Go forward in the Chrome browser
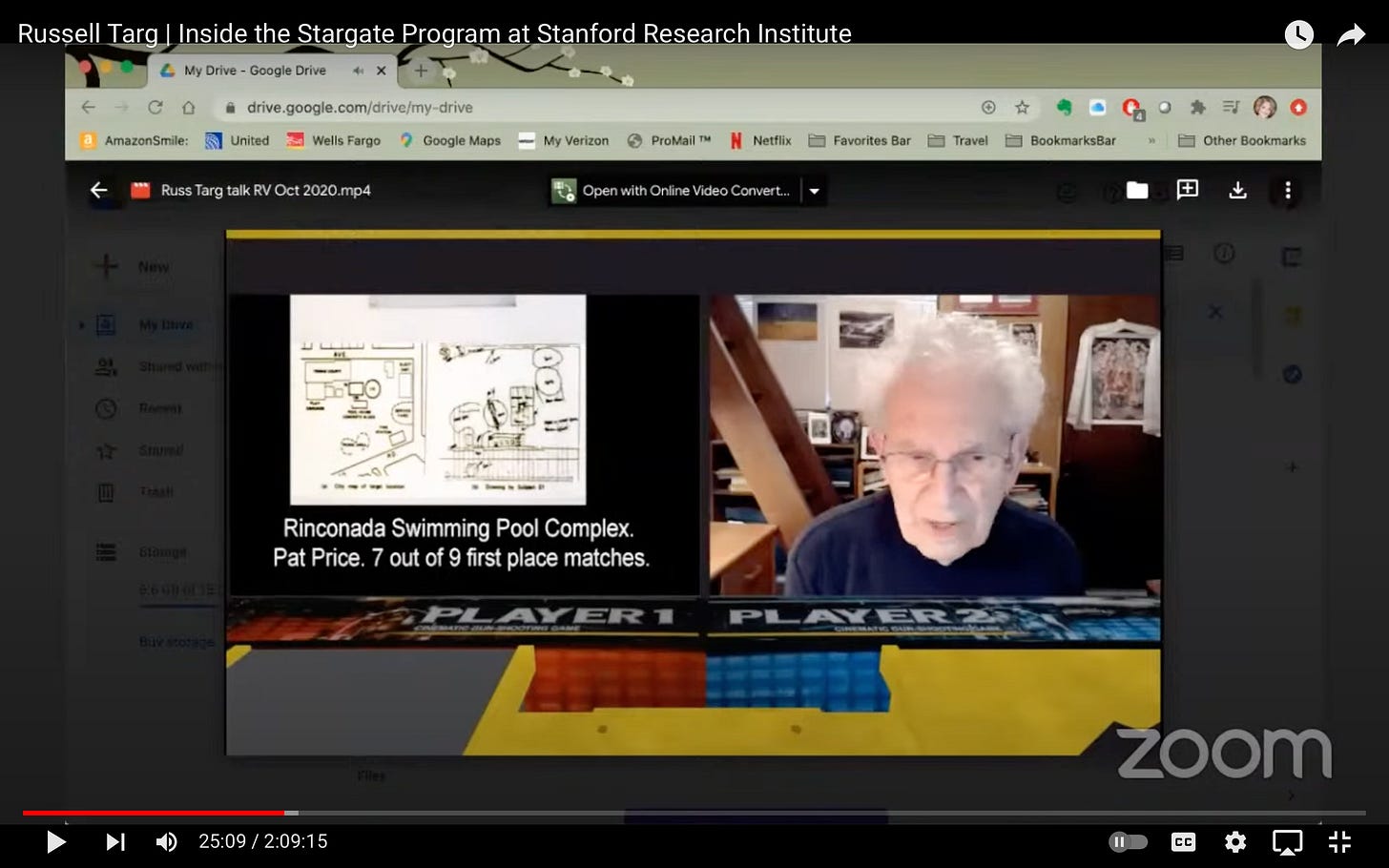This screenshot has height=868, width=1389. 121,107
